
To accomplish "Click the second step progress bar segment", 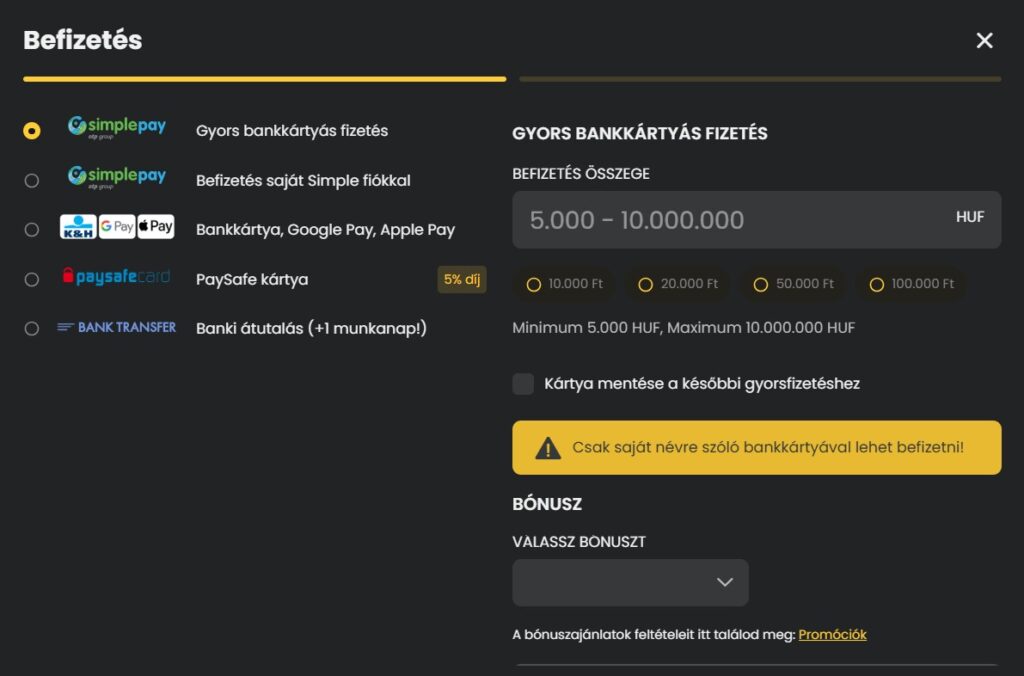I will [x=760, y=79].
